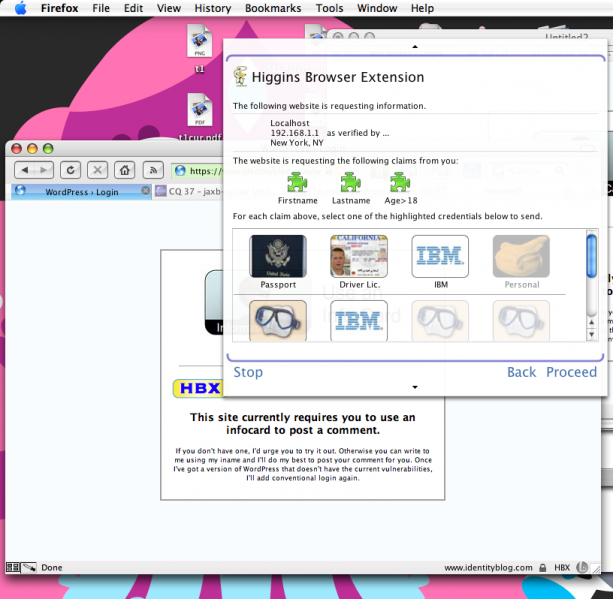Select the Driver Lic. credential card
This screenshot has height=599, width=613.
coord(359,256)
